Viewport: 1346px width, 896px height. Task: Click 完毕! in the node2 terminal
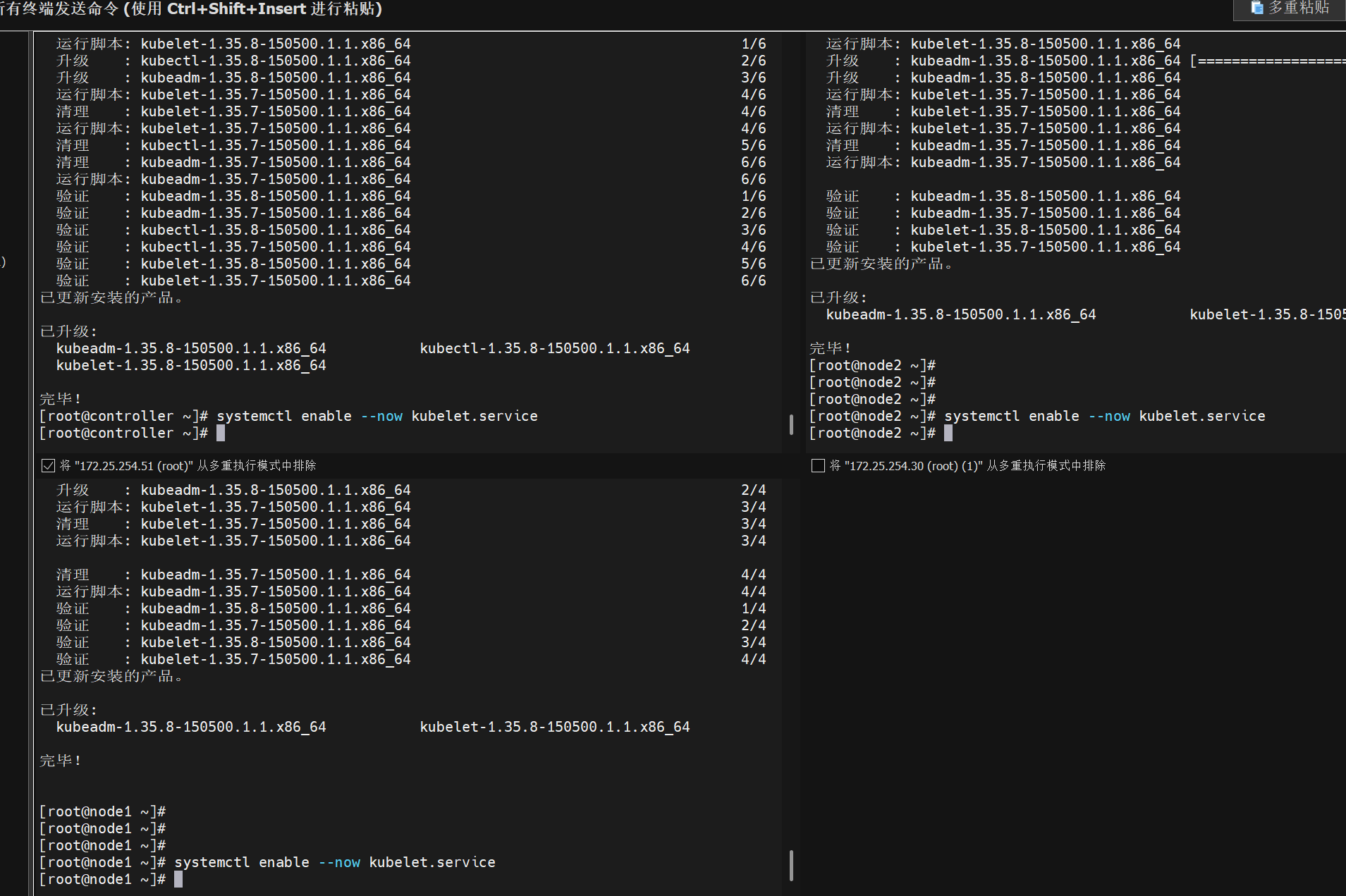(x=831, y=348)
